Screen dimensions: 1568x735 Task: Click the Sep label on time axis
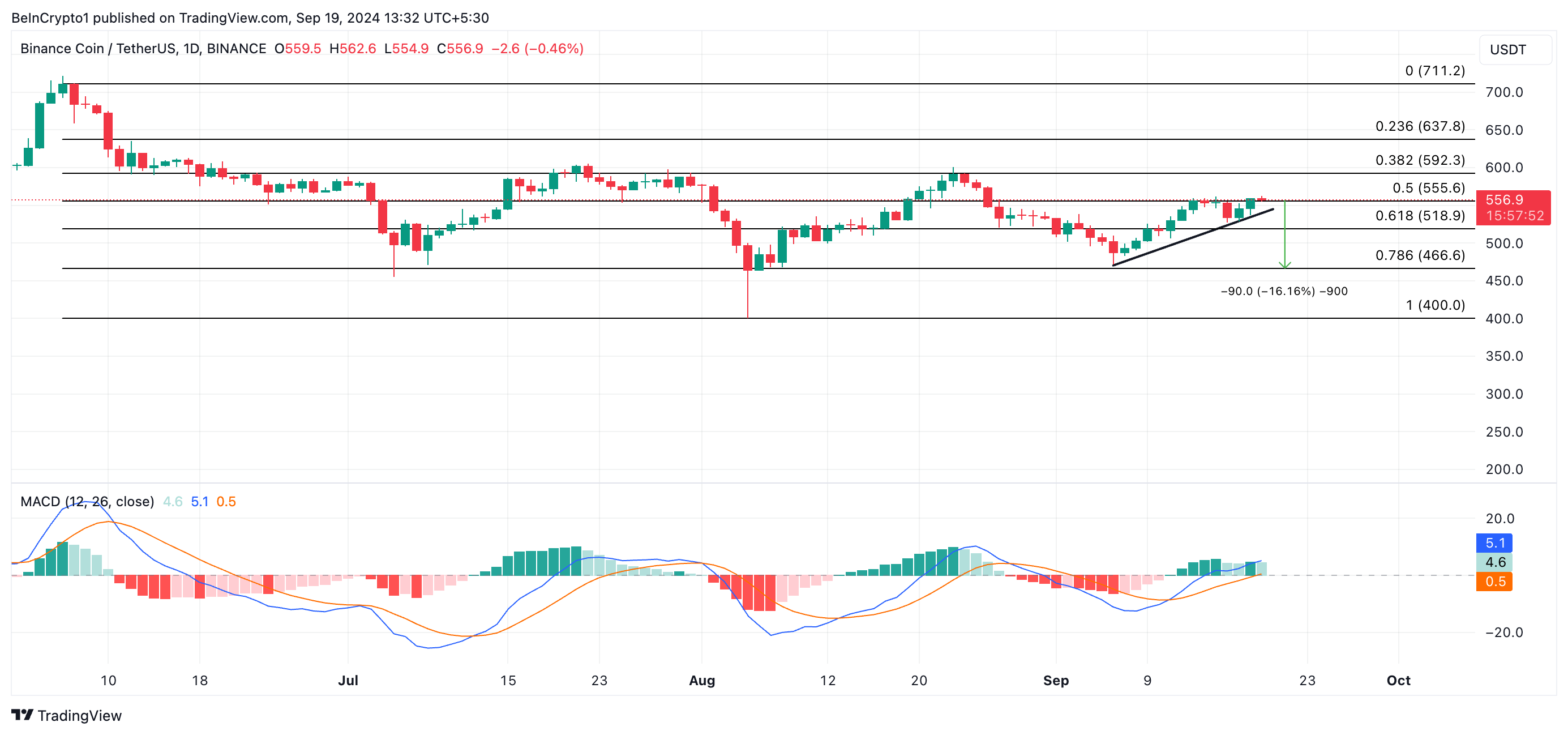1056,680
